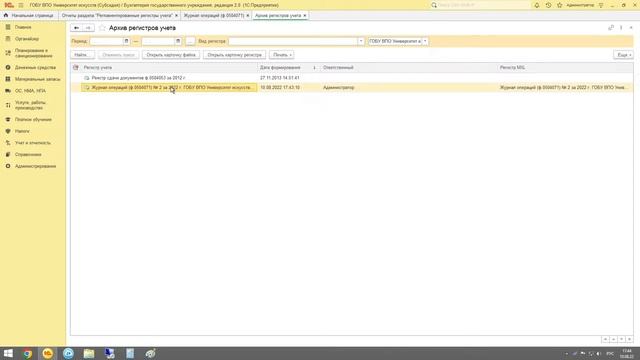This screenshot has height=360, width=640.
Task: Click the Найти button
Action: point(83,55)
